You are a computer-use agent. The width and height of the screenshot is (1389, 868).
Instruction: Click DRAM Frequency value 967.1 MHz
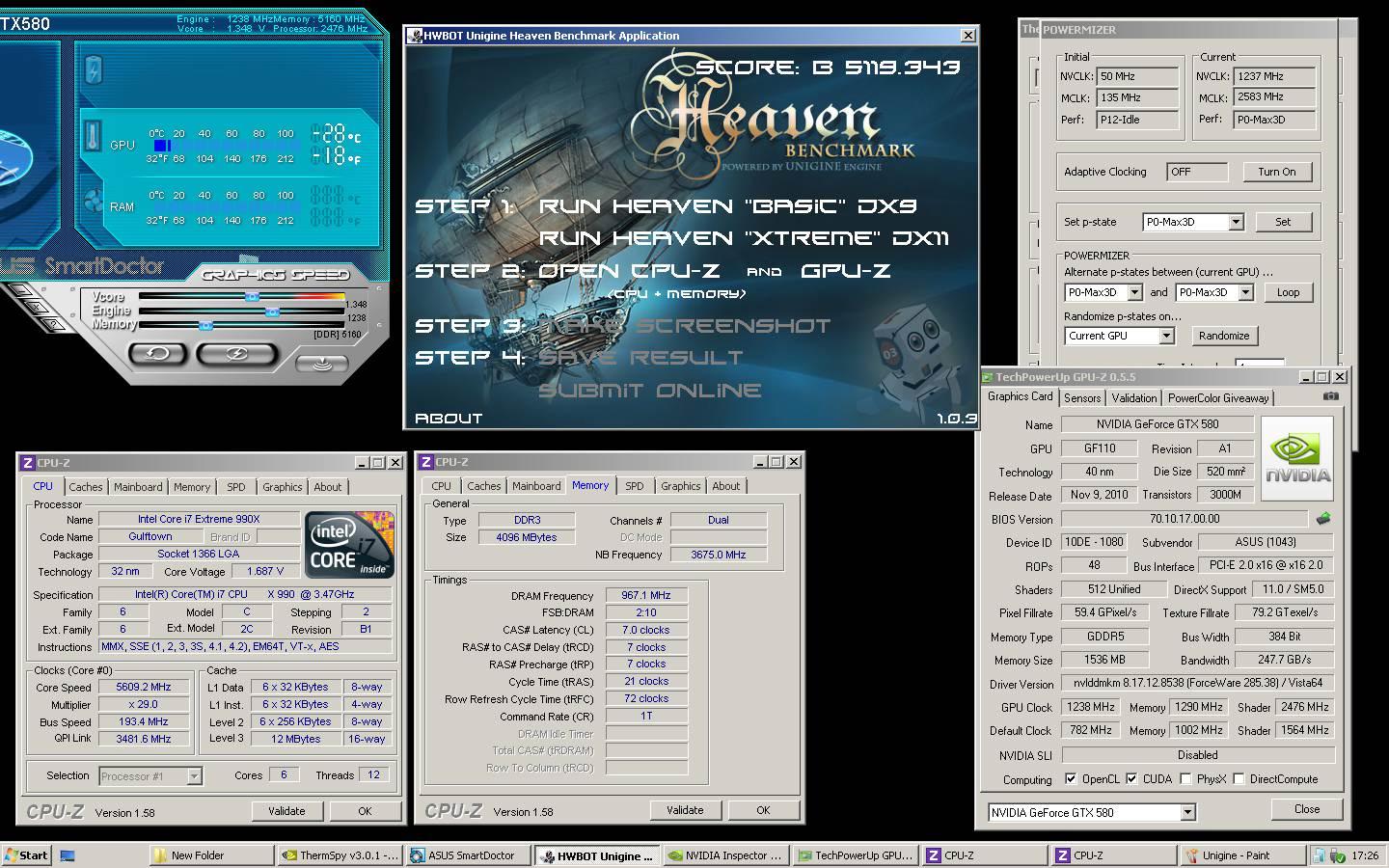click(646, 596)
